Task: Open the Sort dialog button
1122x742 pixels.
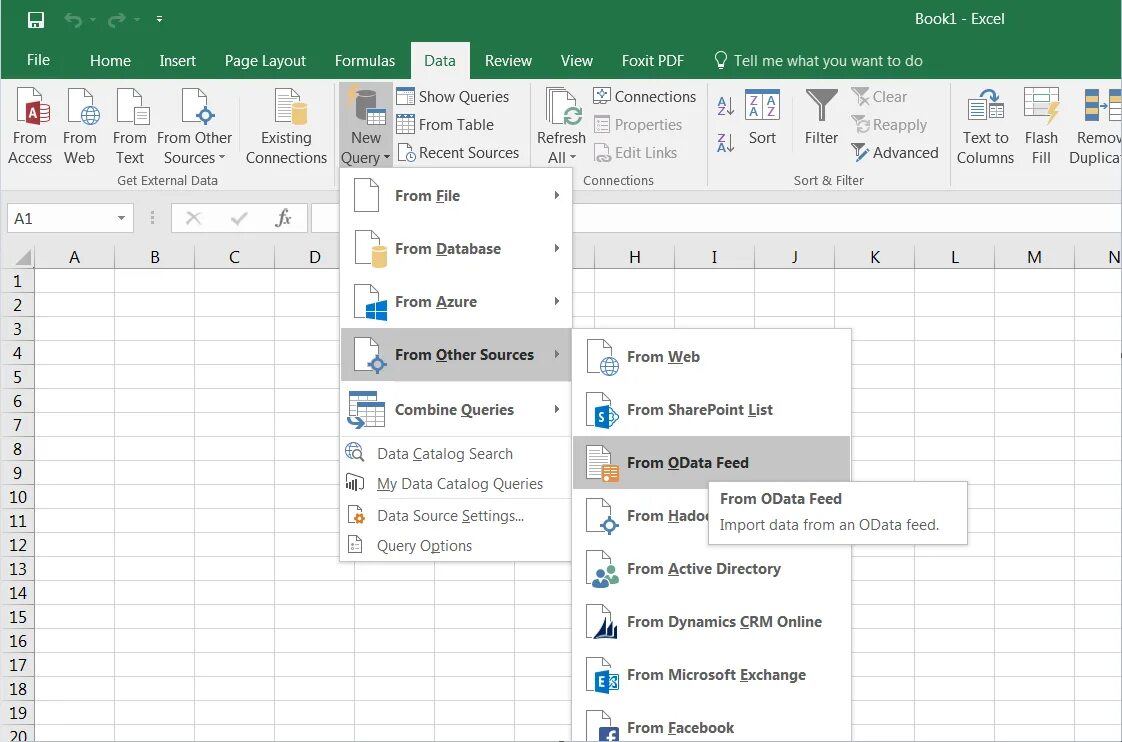Action: coord(762,117)
